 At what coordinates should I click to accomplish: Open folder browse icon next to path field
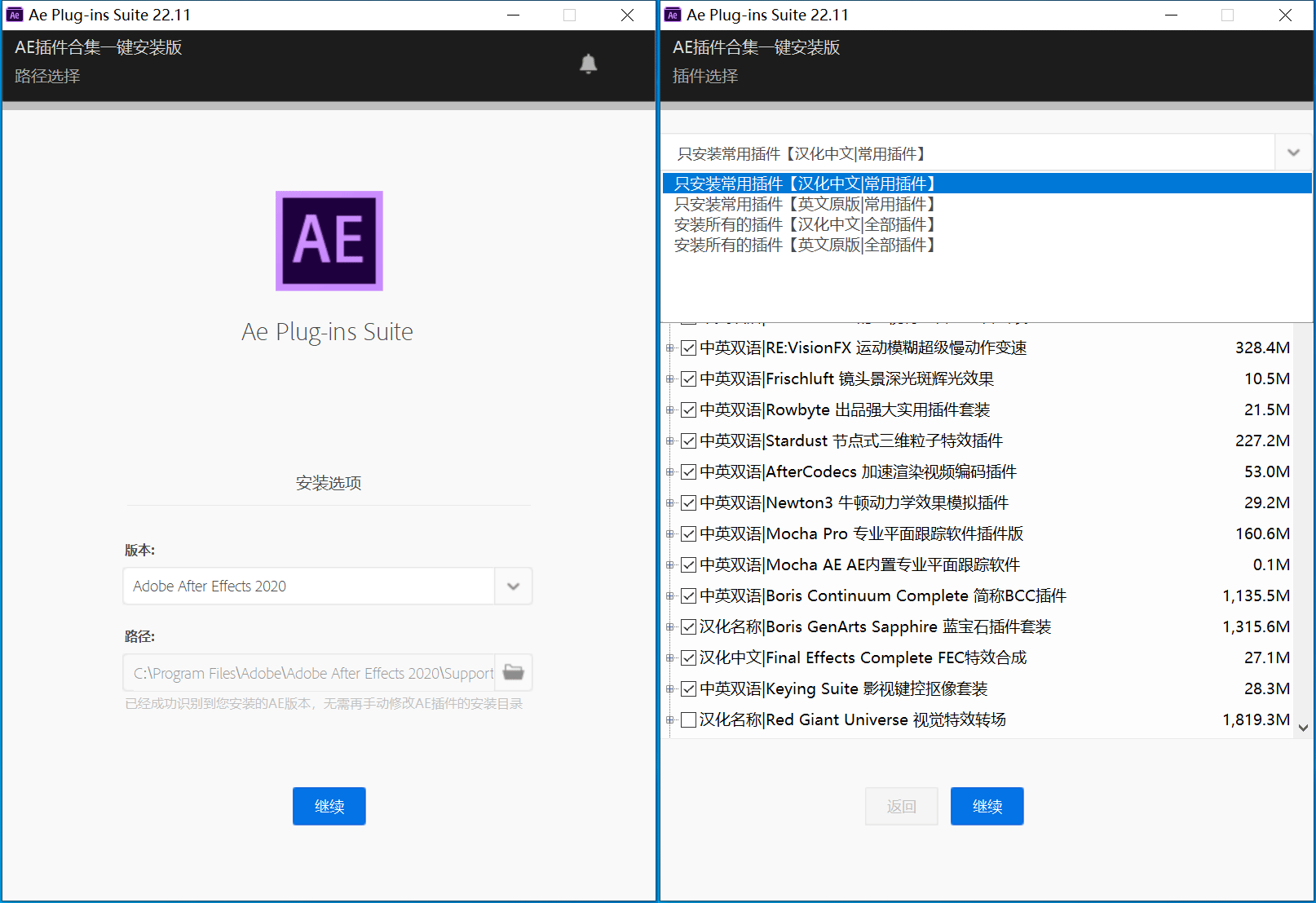pyautogui.click(x=514, y=672)
